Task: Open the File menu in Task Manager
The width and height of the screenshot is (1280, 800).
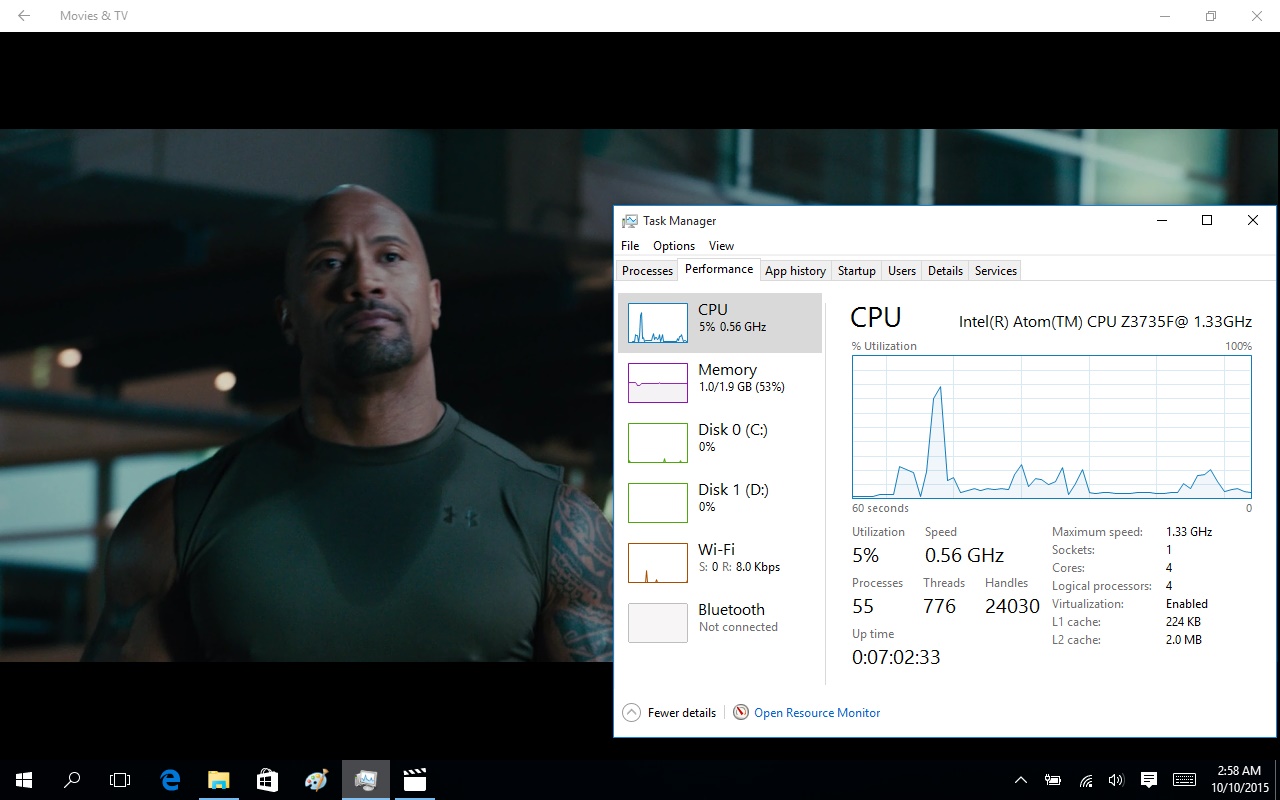Action: click(630, 246)
